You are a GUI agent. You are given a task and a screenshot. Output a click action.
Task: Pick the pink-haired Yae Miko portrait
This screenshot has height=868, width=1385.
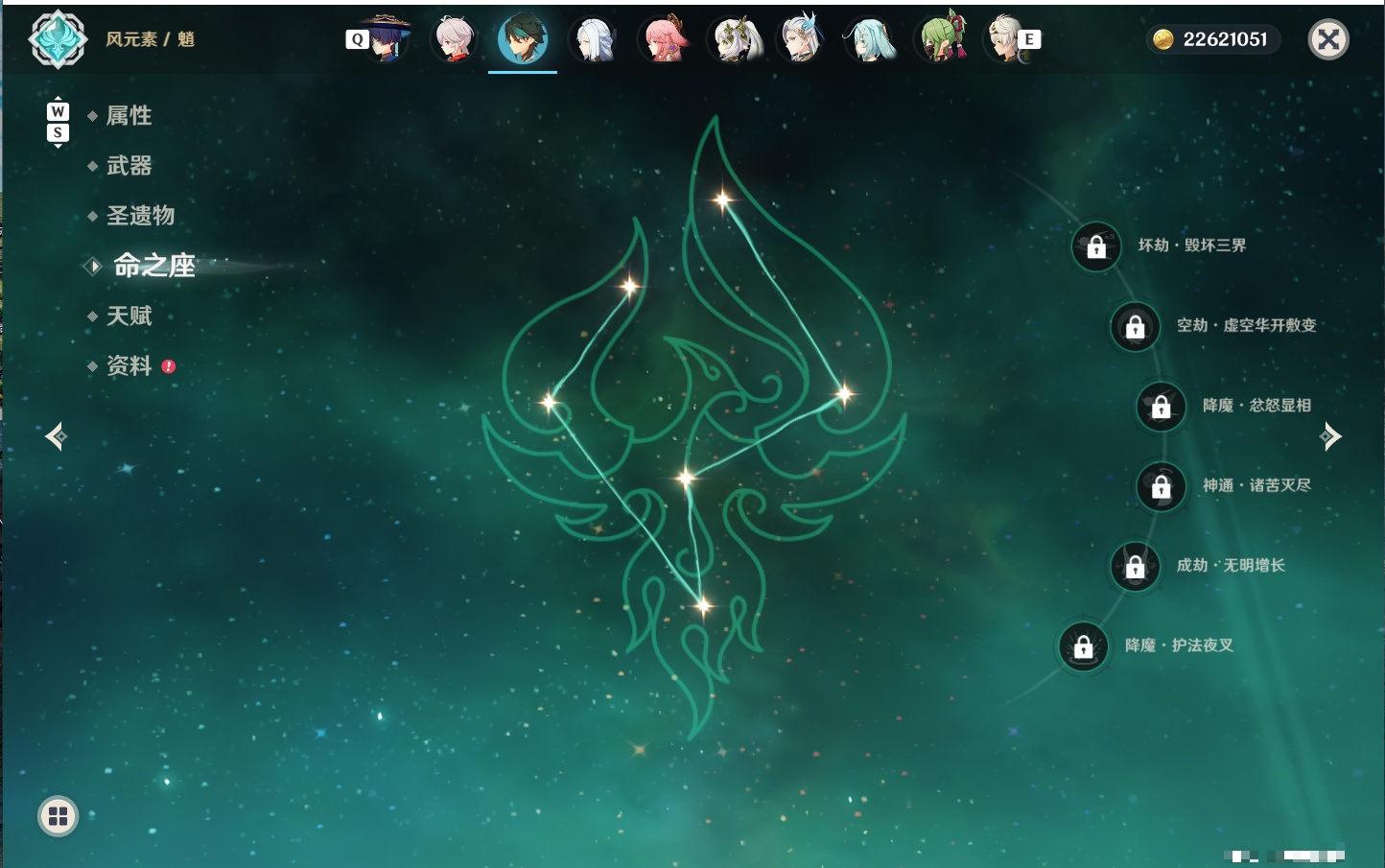pos(664,39)
